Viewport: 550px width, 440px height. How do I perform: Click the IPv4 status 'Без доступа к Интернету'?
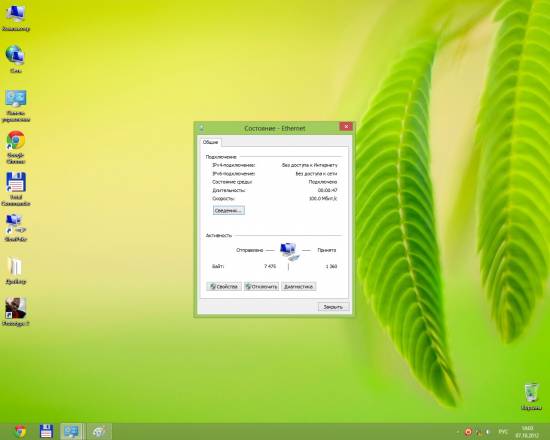[x=309, y=165]
